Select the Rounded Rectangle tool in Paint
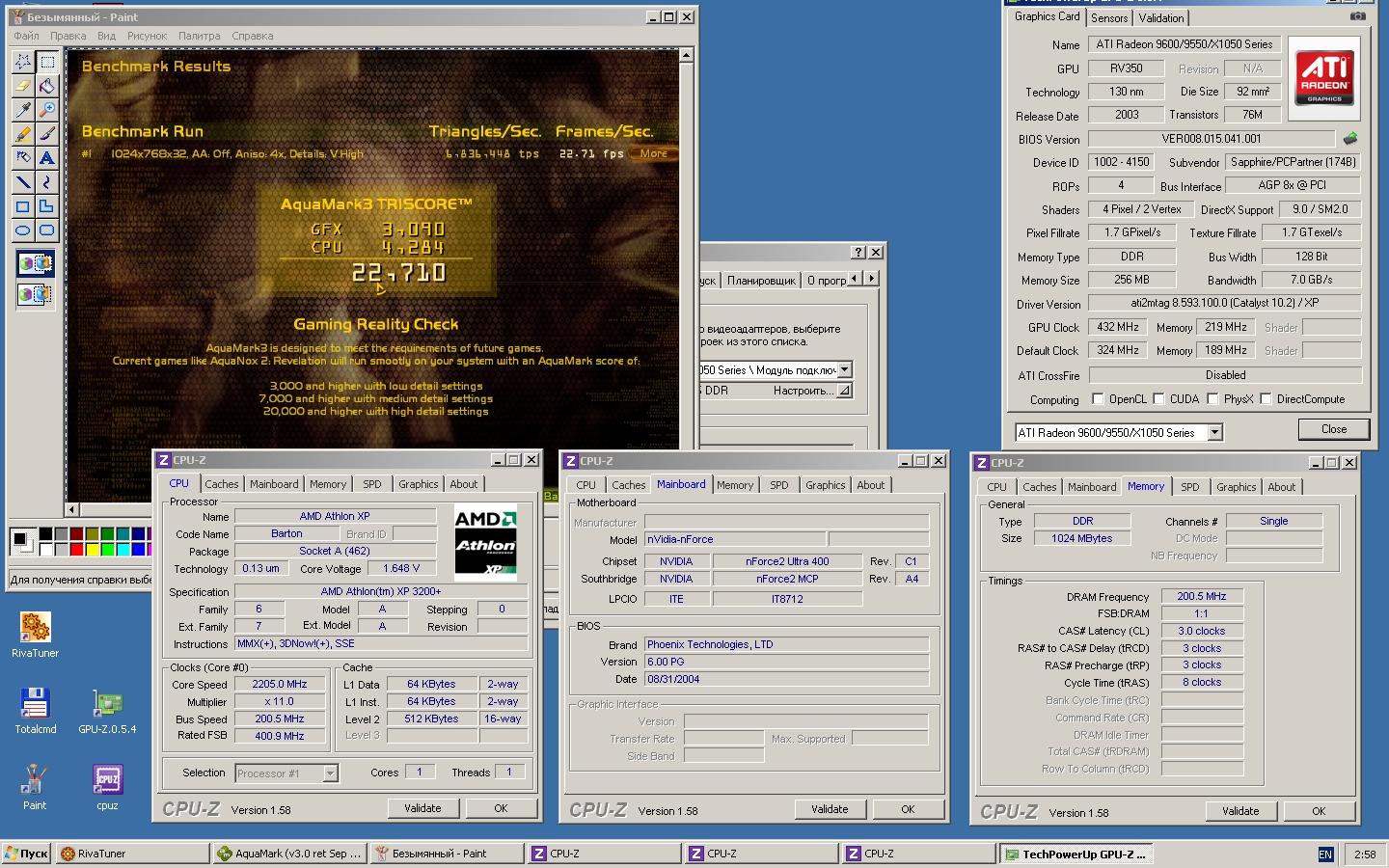The height and width of the screenshot is (868, 1389). [x=47, y=231]
